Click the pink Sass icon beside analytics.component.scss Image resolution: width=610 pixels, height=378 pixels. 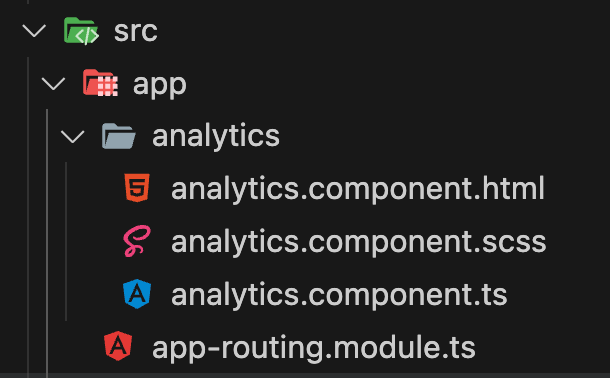click(137, 241)
